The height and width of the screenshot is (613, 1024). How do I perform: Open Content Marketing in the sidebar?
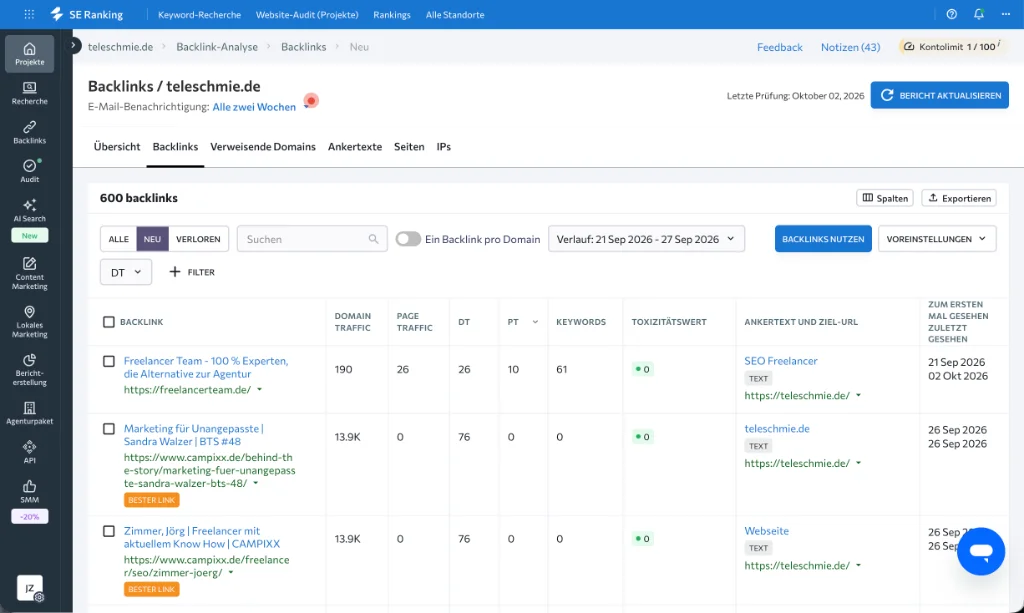point(29,274)
